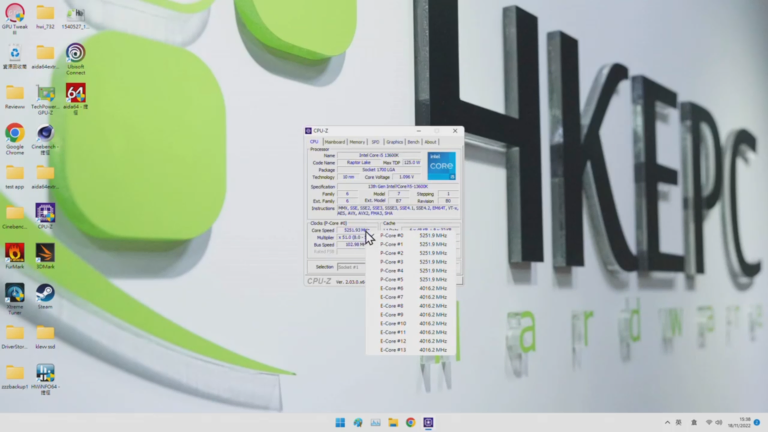
Task: Click the processor Name field value
Action: [x=379, y=155]
